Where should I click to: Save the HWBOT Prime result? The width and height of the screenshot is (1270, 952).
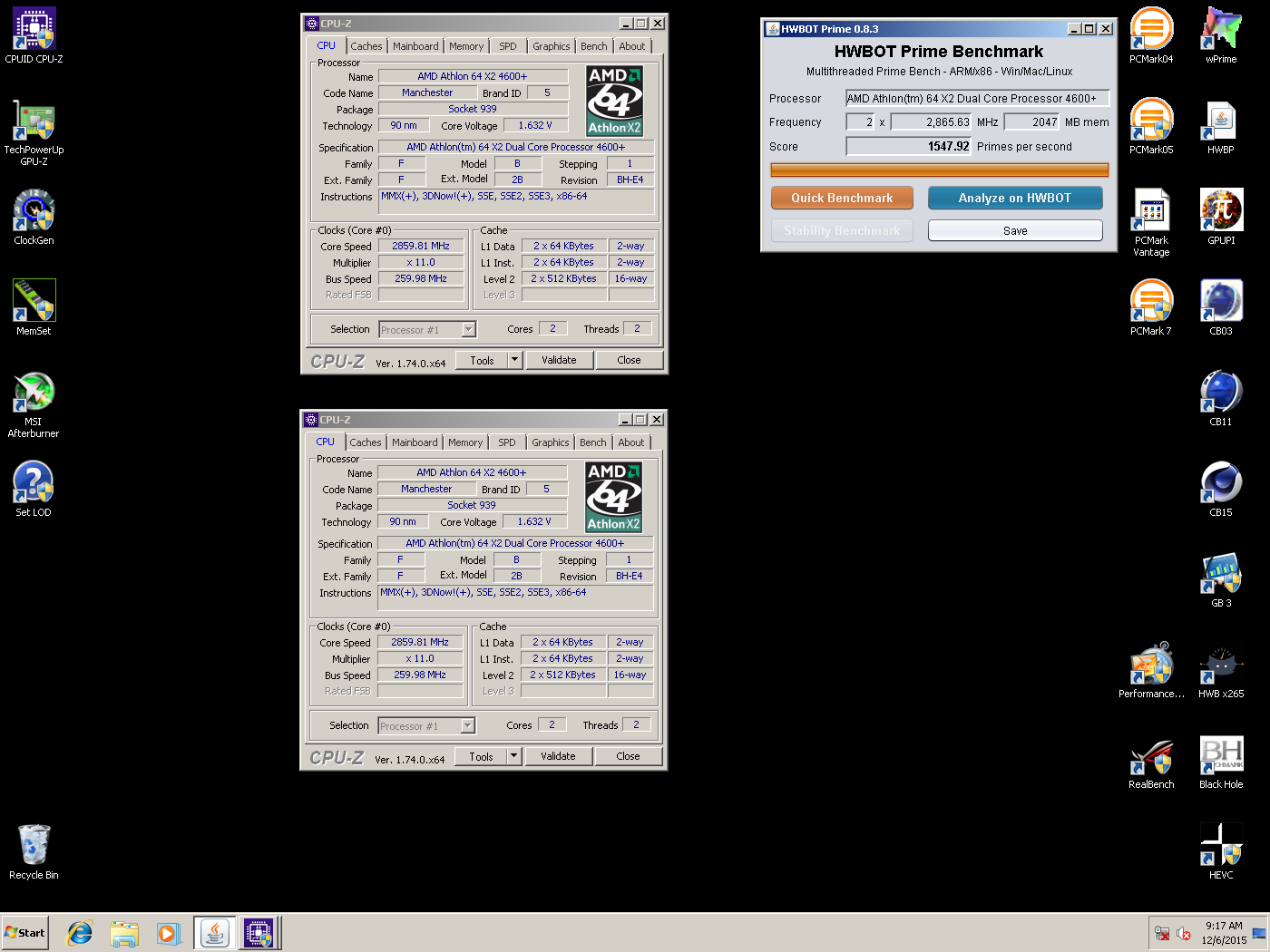pyautogui.click(x=1015, y=230)
